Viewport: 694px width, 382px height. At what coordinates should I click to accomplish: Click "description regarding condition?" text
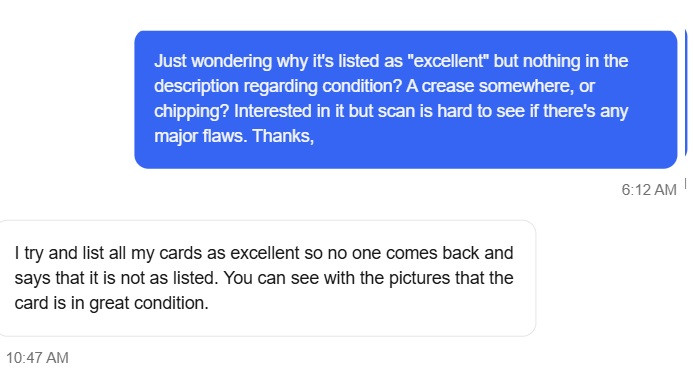point(278,86)
